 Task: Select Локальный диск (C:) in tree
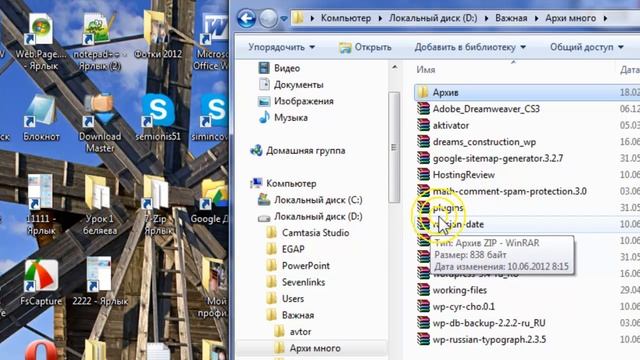point(310,200)
